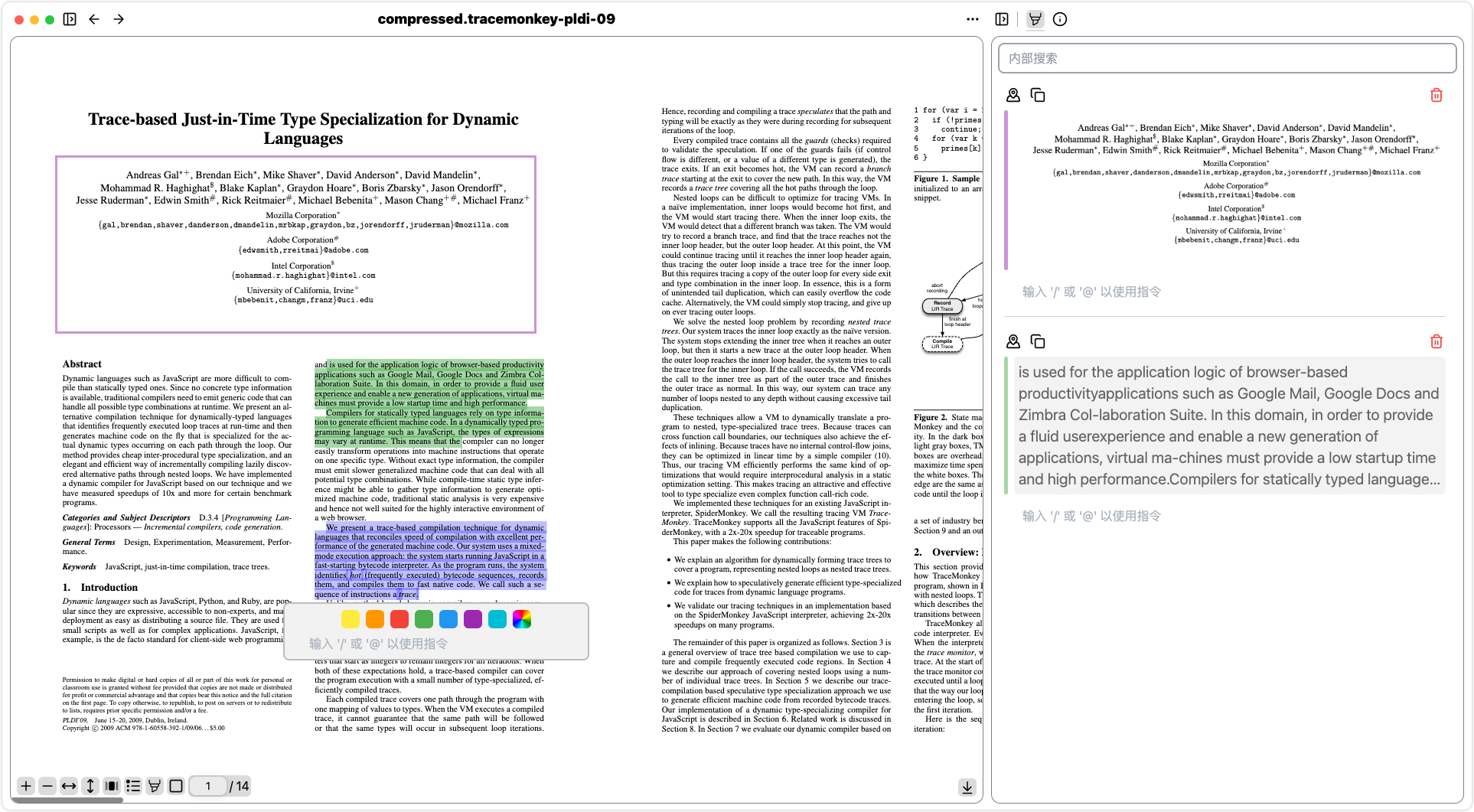Fit page to height
Viewport: 1474px width, 812px height.
coord(90,786)
